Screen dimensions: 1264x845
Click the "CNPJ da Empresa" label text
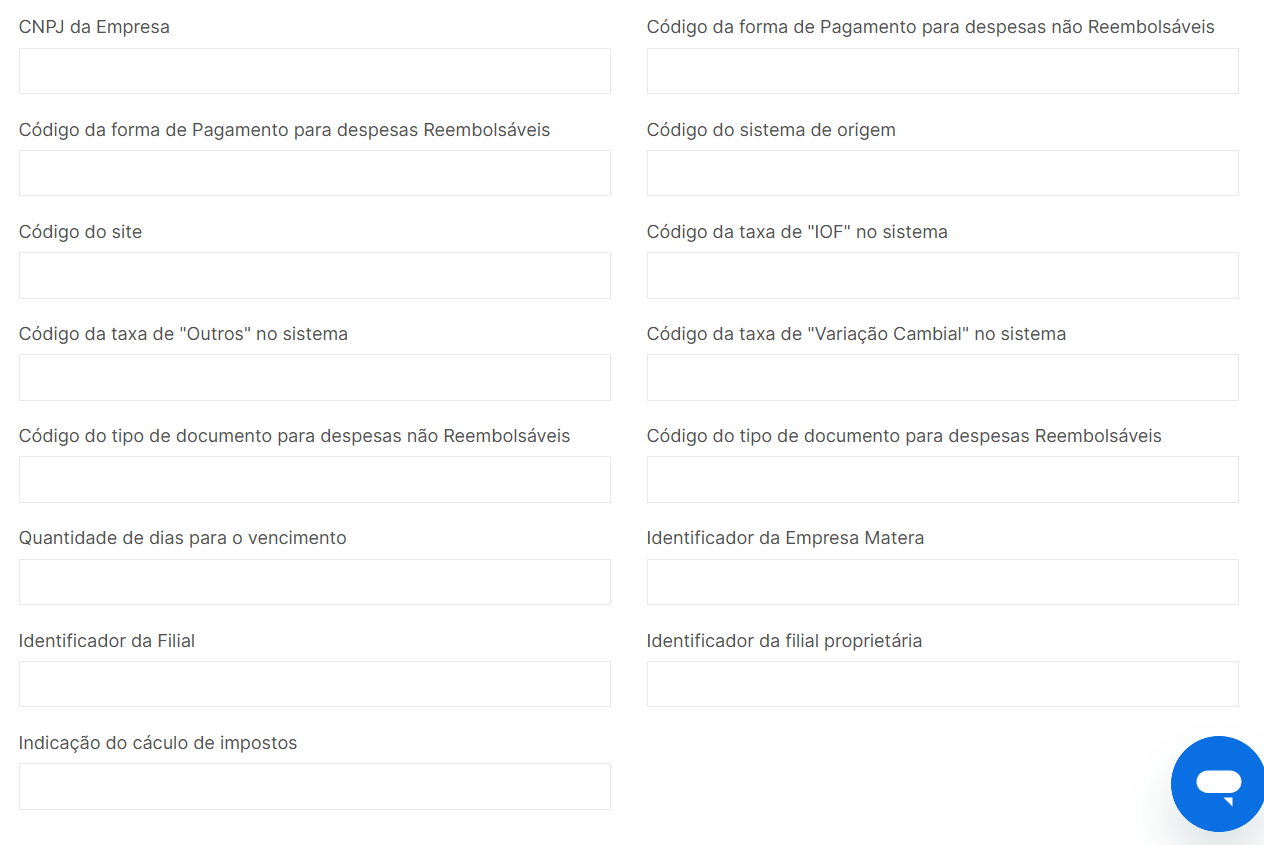click(94, 27)
